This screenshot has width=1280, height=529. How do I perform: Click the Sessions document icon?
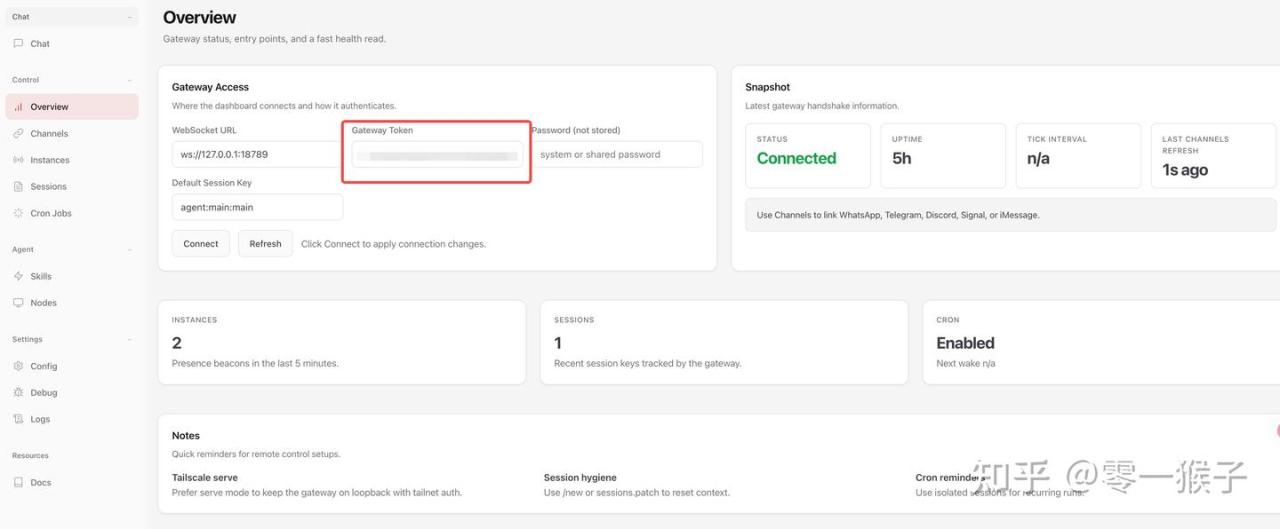pyautogui.click(x=18, y=187)
